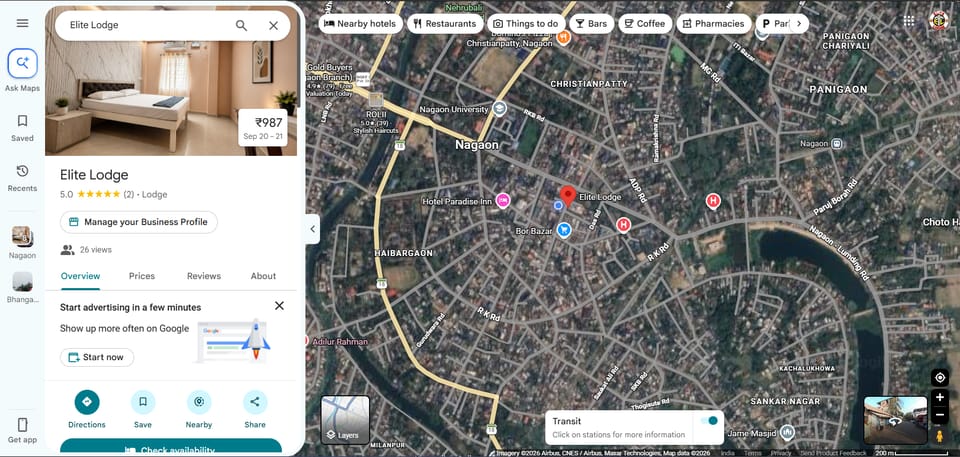Image resolution: width=960 pixels, height=457 pixels.
Task: Click the Elite Lodge search field
Action: tap(147, 25)
